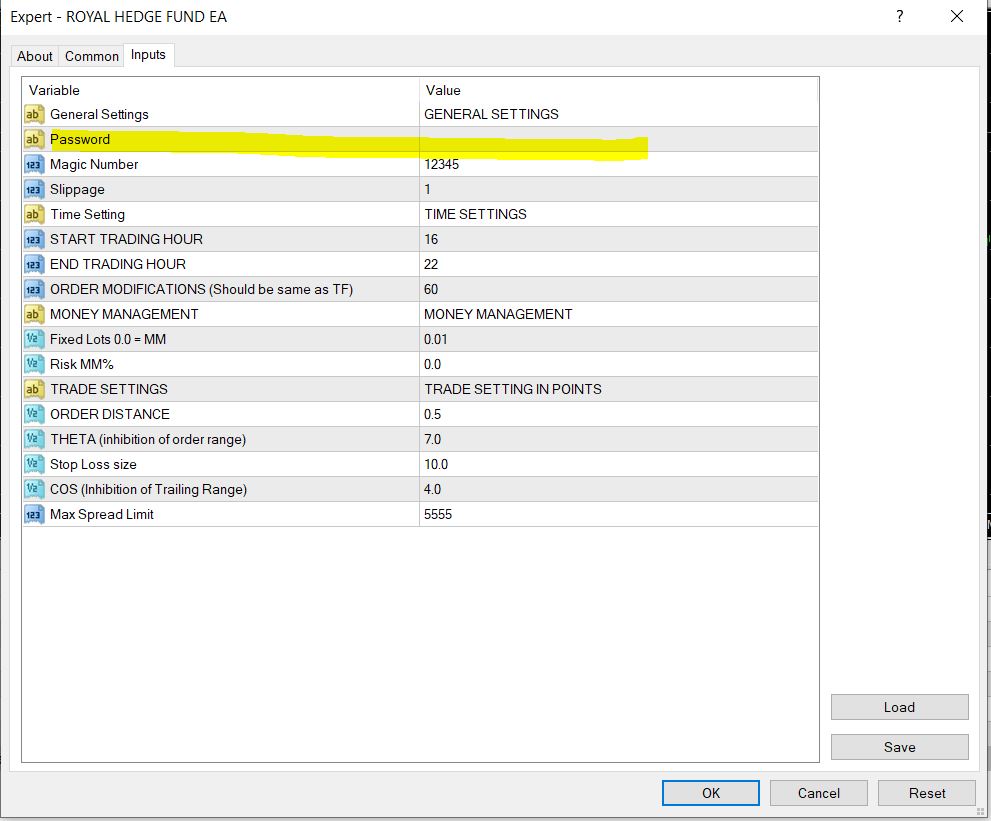Click the string icon beside Password
The width and height of the screenshot is (991, 821).
click(x=33, y=139)
